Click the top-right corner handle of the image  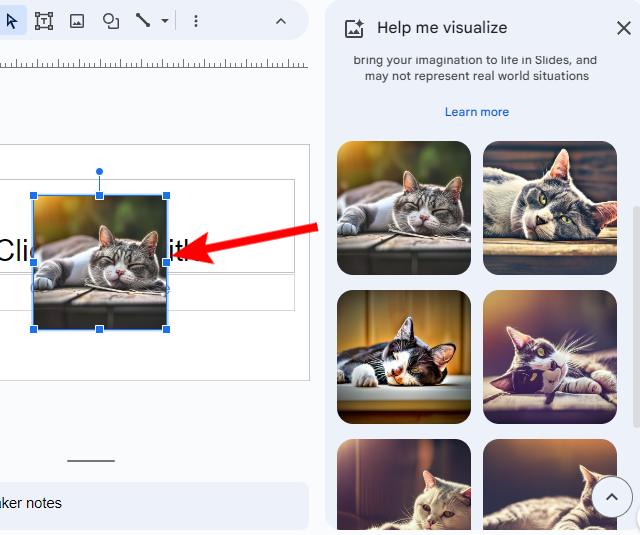166,196
